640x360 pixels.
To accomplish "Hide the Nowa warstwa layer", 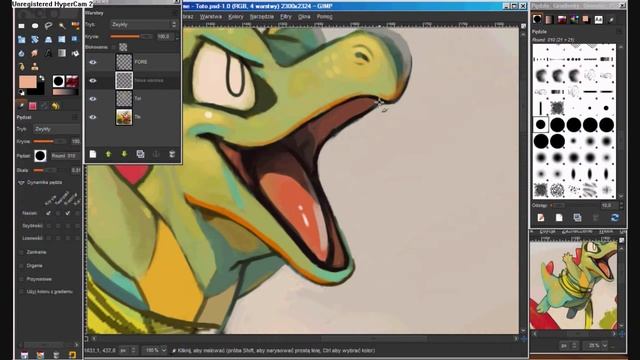I will [93, 80].
